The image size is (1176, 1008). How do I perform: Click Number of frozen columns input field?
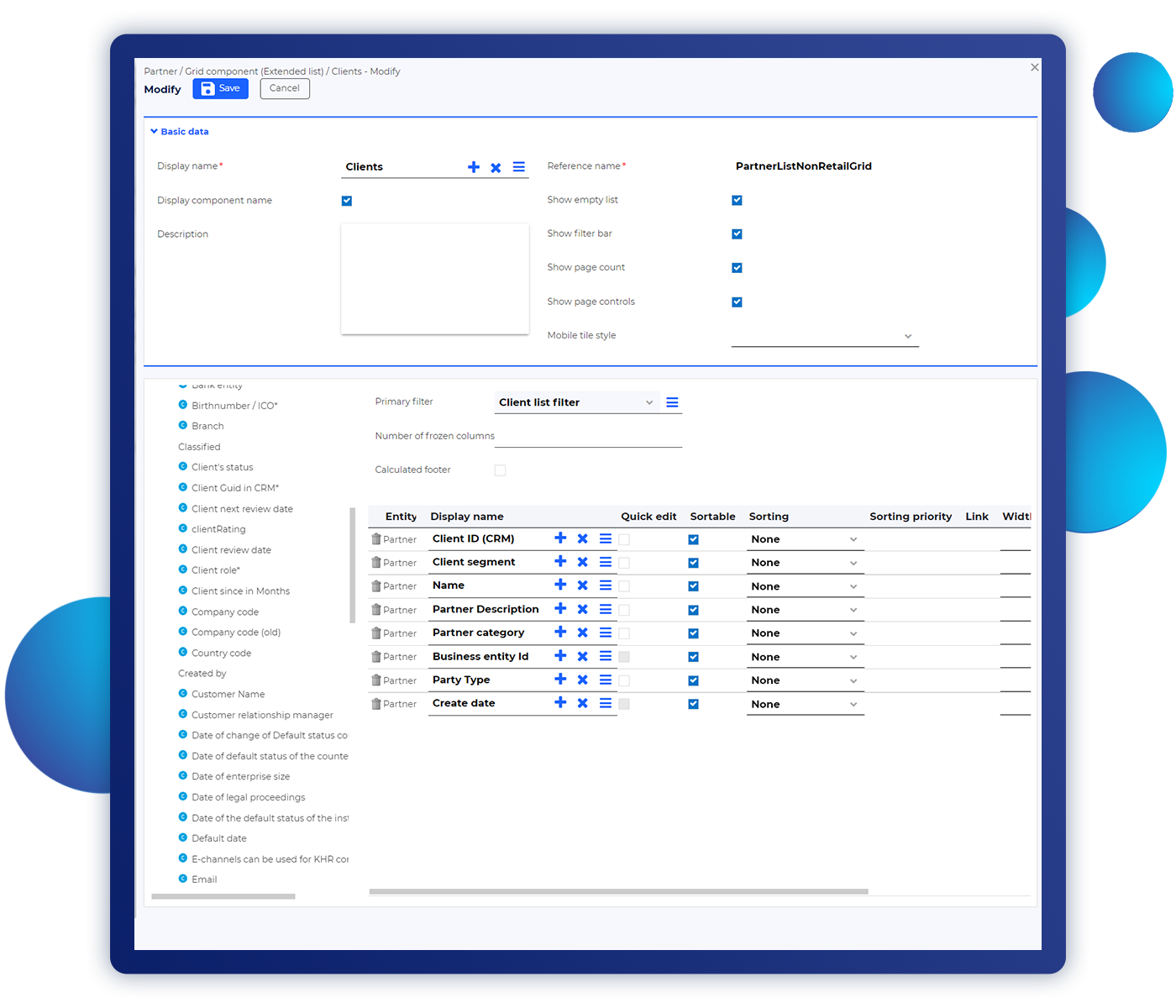[588, 437]
